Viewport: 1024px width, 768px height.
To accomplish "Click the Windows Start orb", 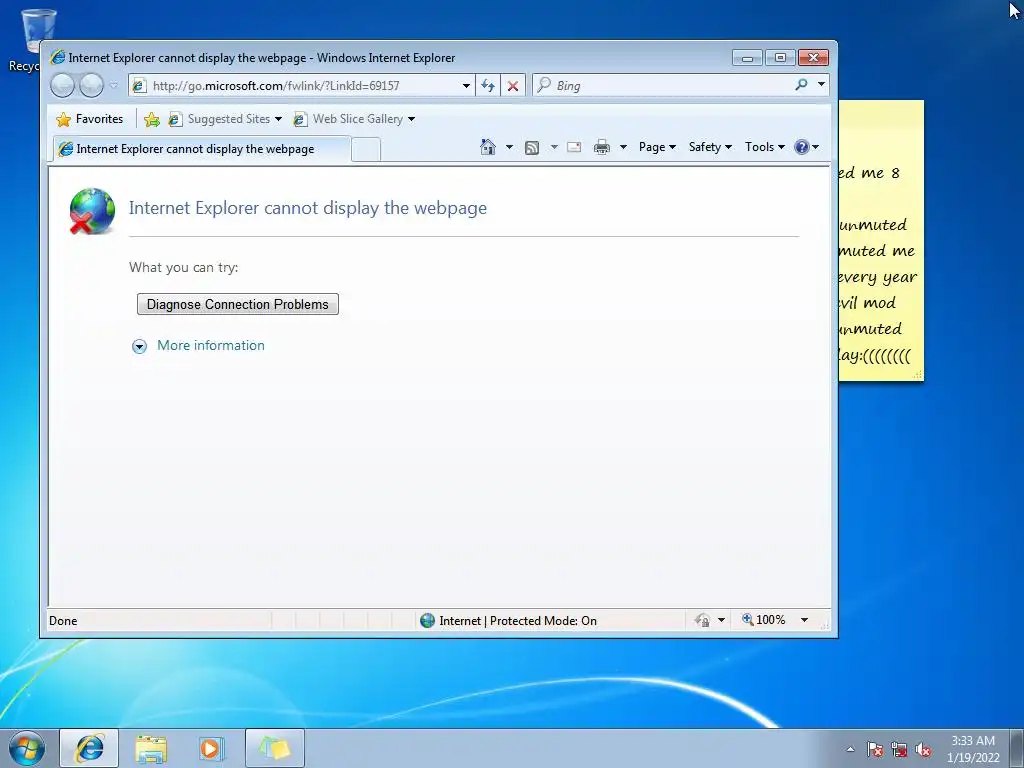I will click(27, 748).
